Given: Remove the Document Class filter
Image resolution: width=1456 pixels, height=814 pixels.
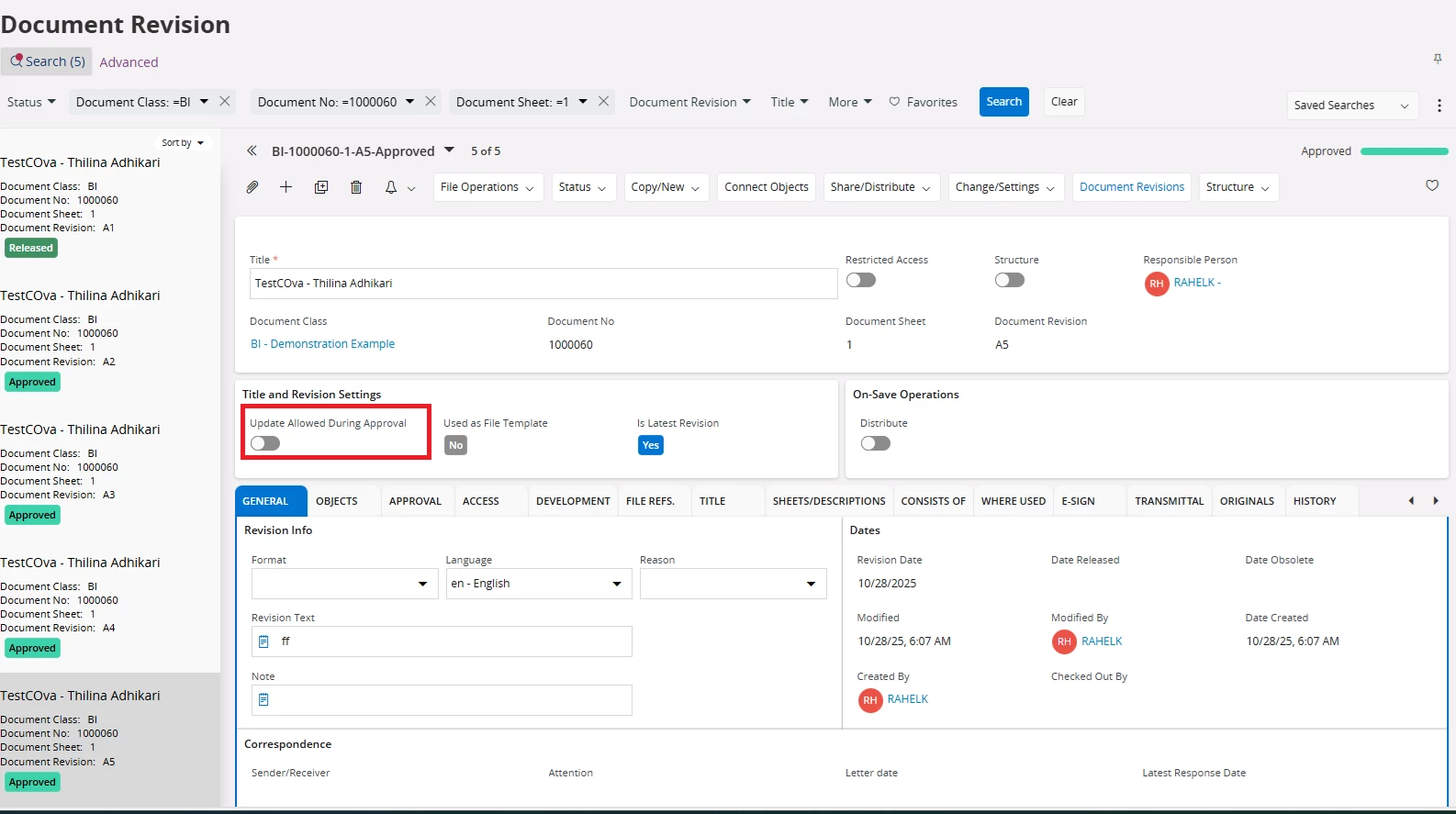Looking at the screenshot, I should pyautogui.click(x=225, y=102).
